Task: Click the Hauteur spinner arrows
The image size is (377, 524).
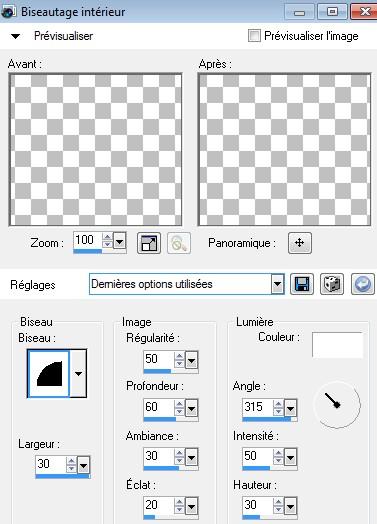Action: (x=278, y=506)
